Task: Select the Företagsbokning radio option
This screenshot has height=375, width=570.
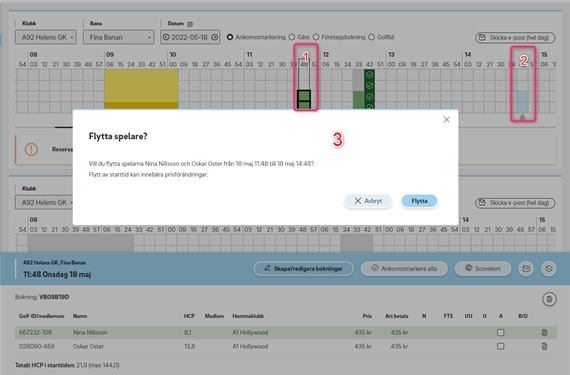Action: [x=316, y=37]
